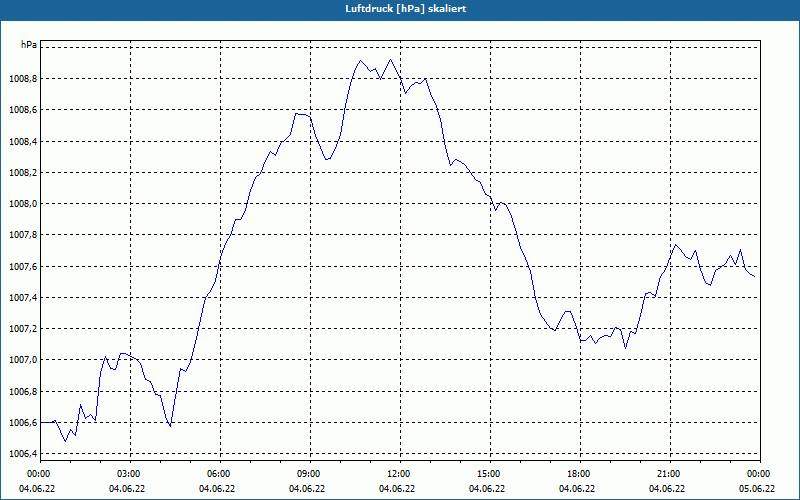
Task: Select the 1008,0 y-axis value
Action: [x=23, y=204]
